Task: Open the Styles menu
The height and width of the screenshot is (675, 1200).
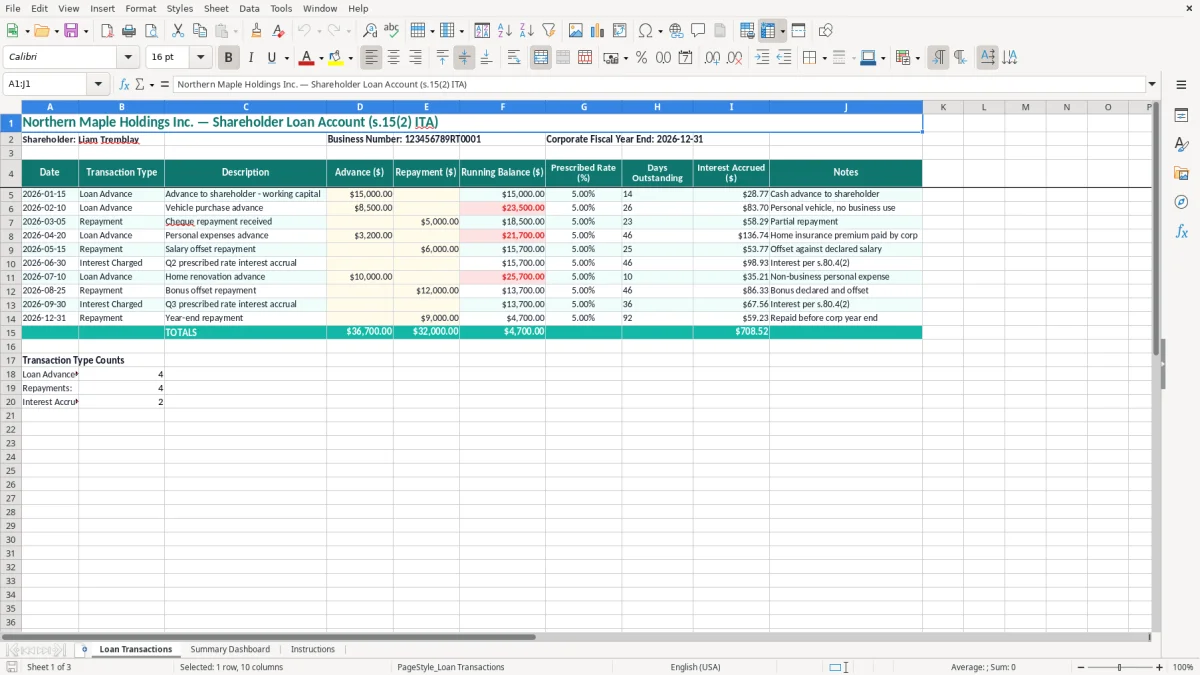Action: pyautogui.click(x=180, y=8)
